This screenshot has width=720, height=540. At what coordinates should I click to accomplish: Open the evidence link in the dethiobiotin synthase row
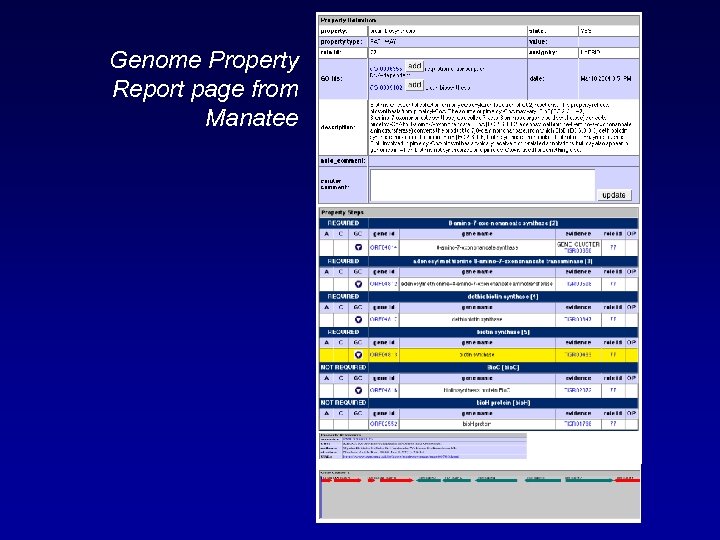point(578,320)
